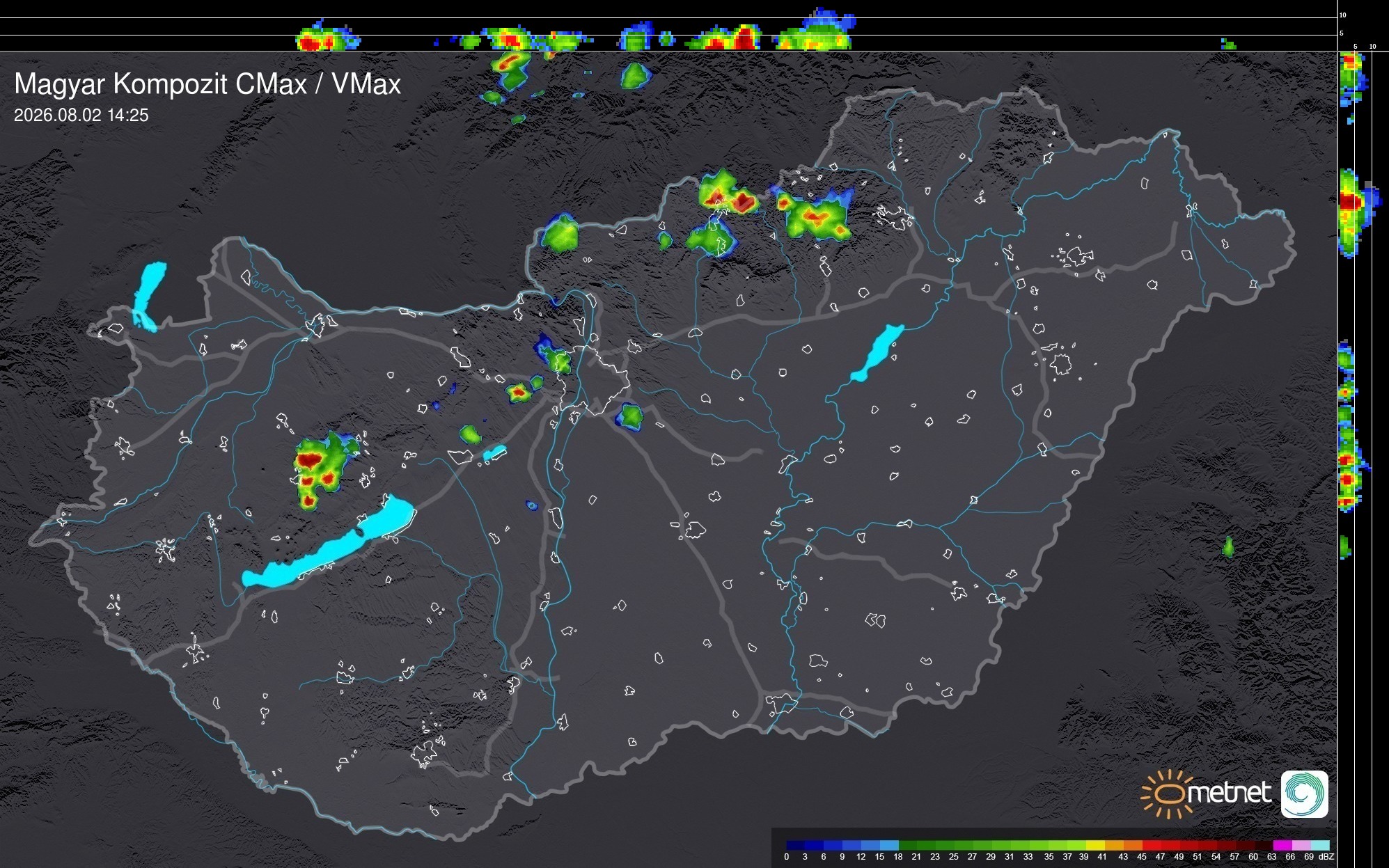This screenshot has height=868, width=1389.
Task: Click the darkest blue swatch above label 0
Action: [x=795, y=845]
